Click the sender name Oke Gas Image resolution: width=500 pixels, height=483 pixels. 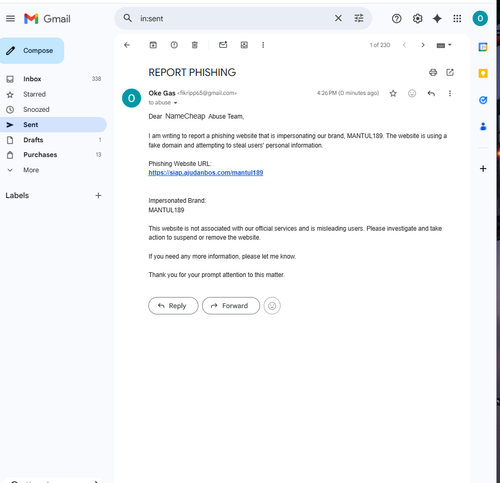tap(162, 93)
